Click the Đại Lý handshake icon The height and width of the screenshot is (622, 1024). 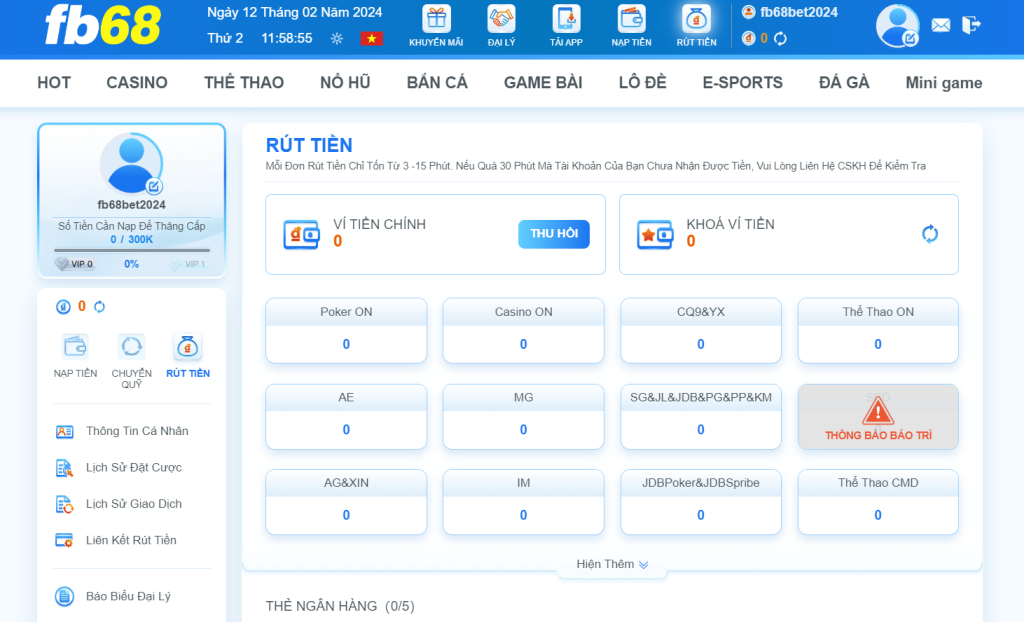tap(501, 20)
